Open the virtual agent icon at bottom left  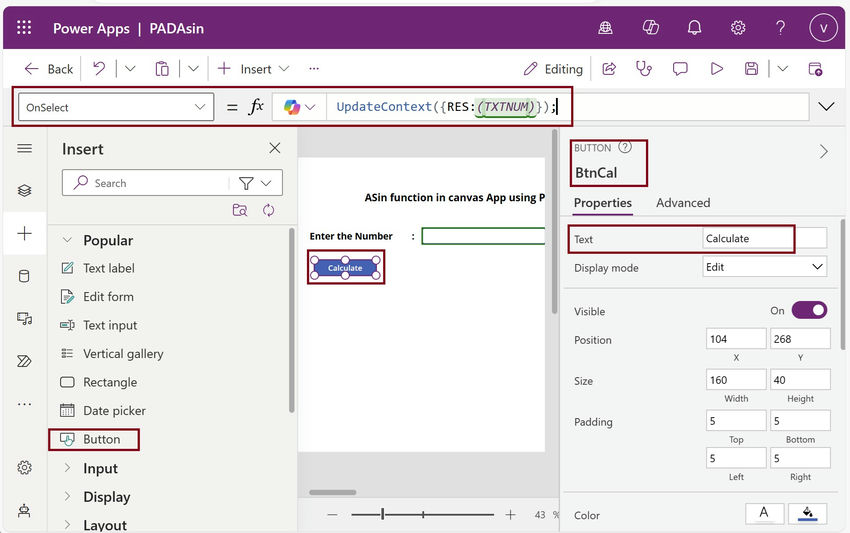pos(24,510)
